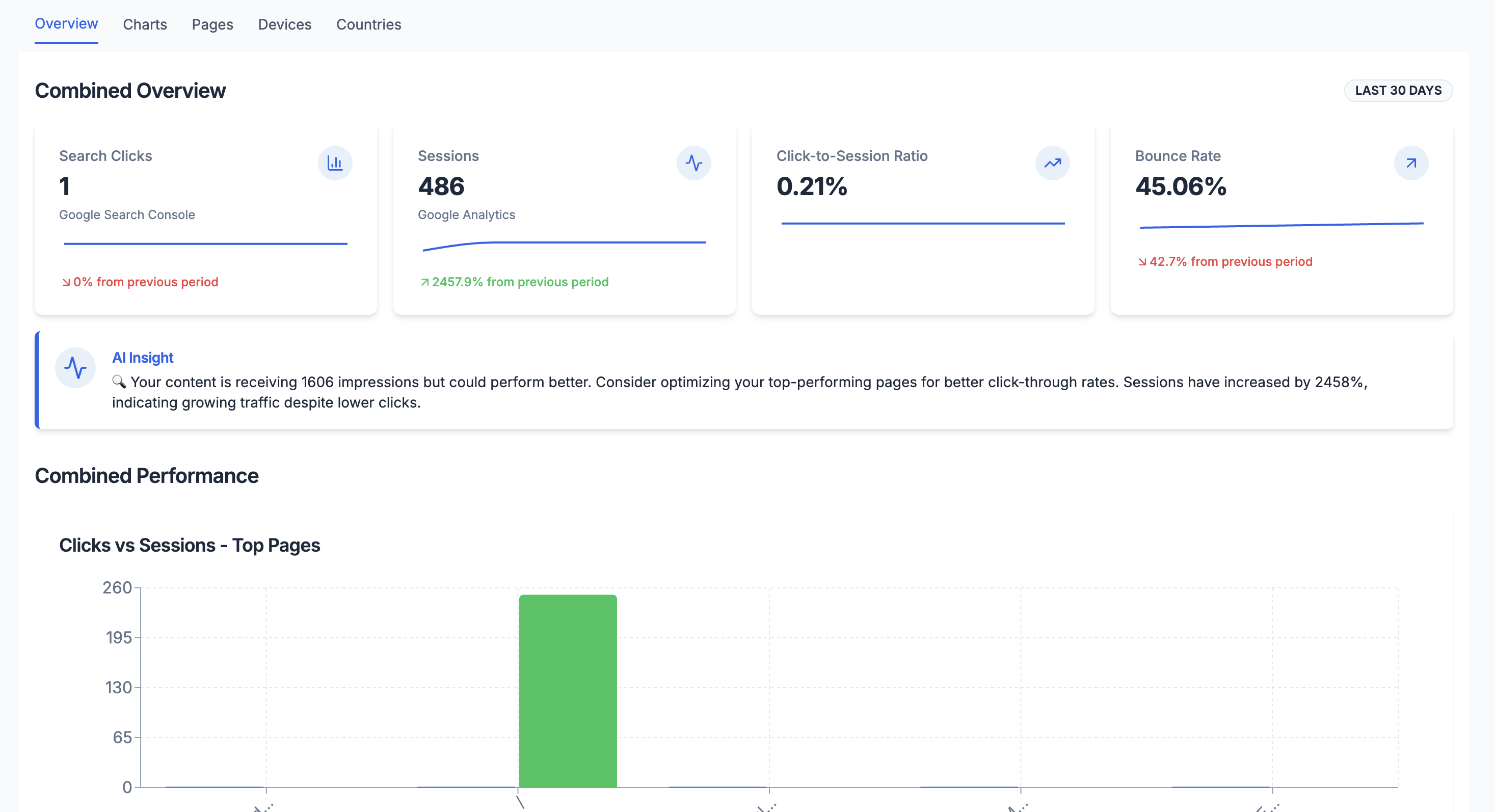Click the diagonal arrow icon in Bounce Rate card

click(x=1411, y=163)
